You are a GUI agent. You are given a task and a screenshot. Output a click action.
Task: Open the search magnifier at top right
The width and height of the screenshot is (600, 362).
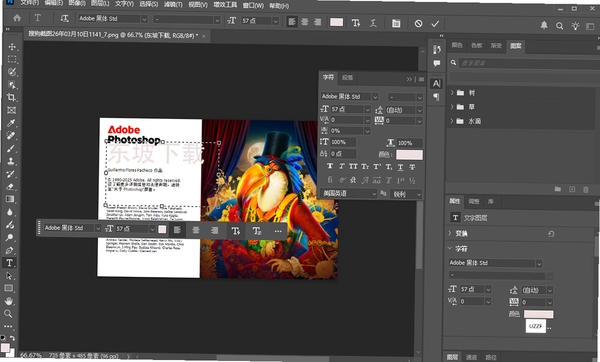click(x=559, y=26)
